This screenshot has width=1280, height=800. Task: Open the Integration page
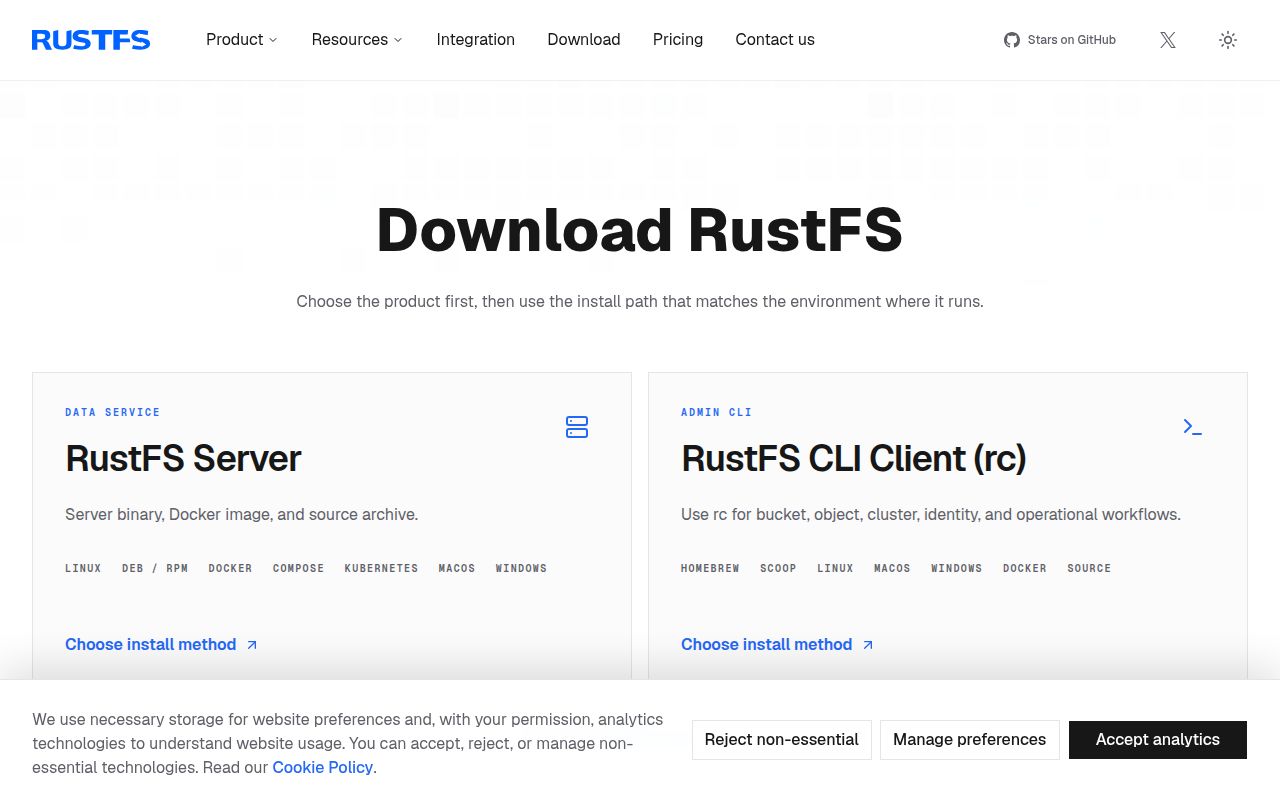pyautogui.click(x=476, y=40)
